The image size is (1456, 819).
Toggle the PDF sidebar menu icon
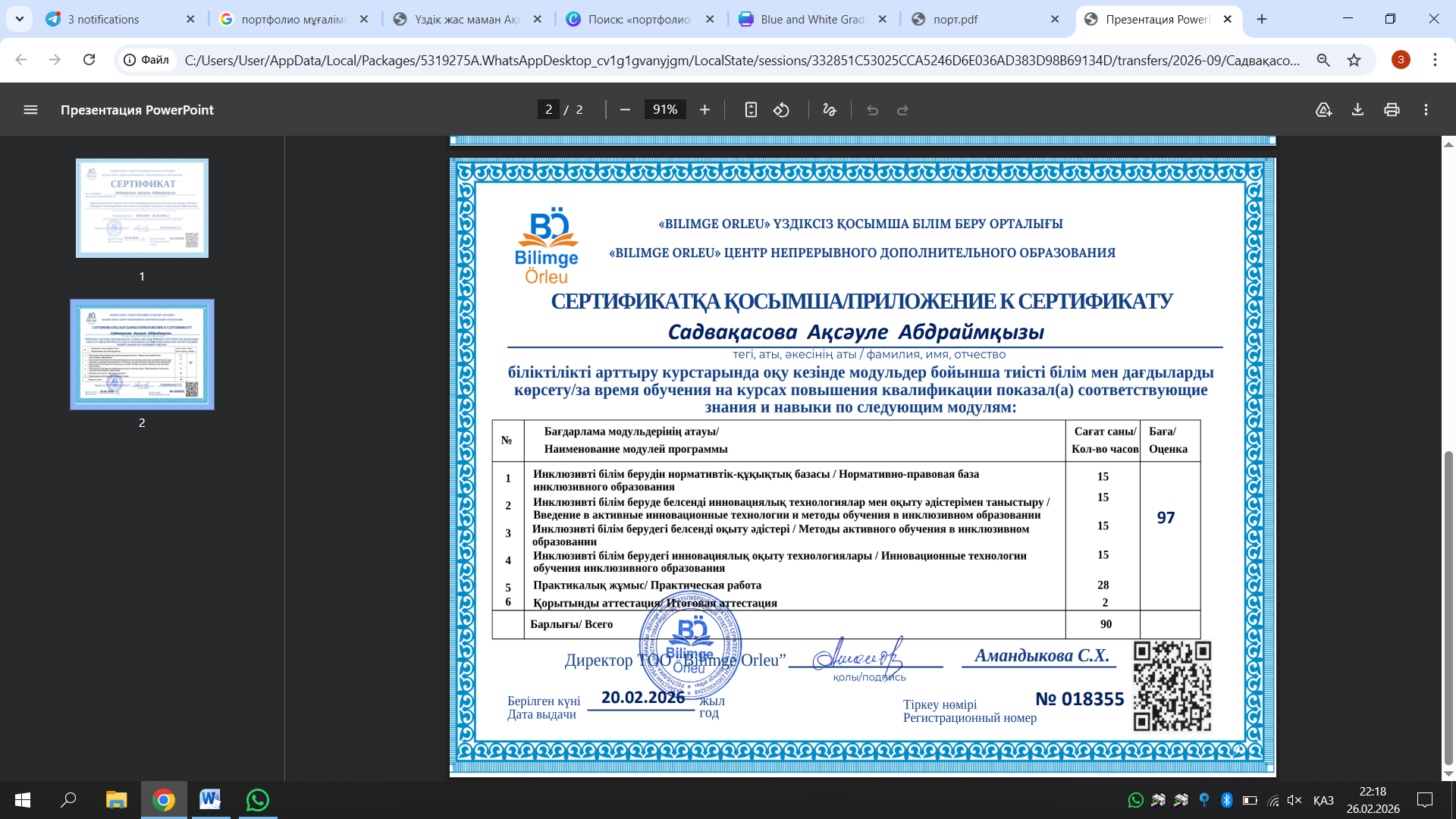(30, 110)
